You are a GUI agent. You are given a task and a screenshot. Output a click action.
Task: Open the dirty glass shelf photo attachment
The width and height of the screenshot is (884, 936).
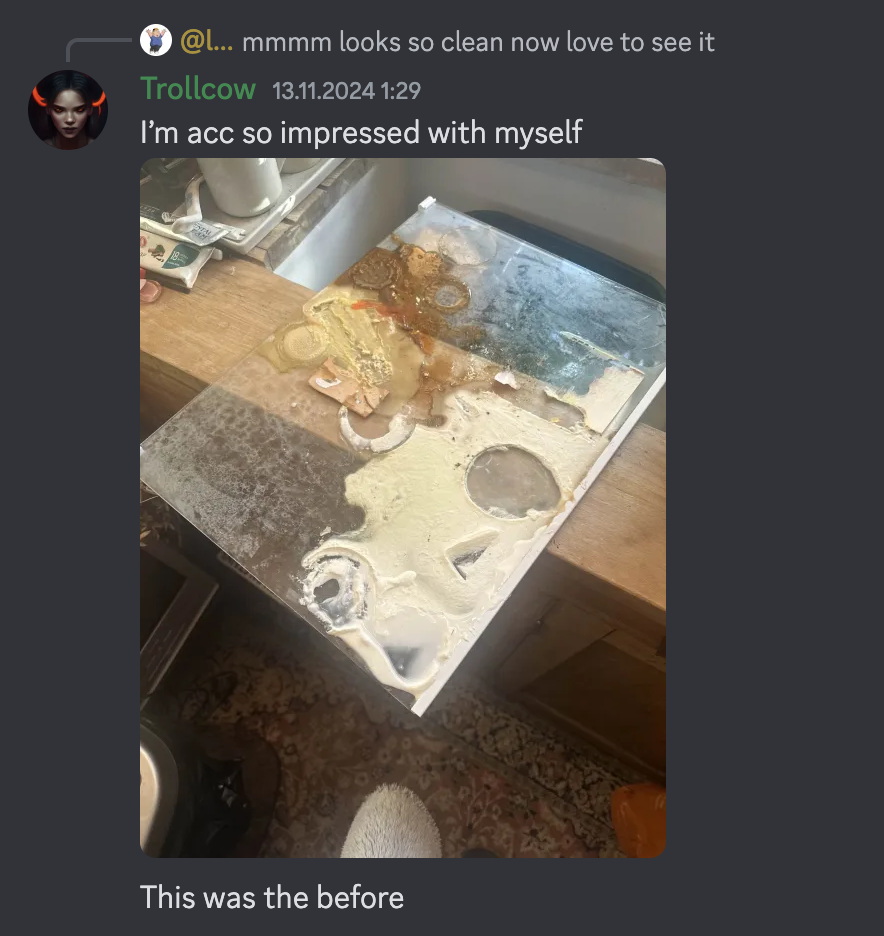pyautogui.click(x=403, y=507)
